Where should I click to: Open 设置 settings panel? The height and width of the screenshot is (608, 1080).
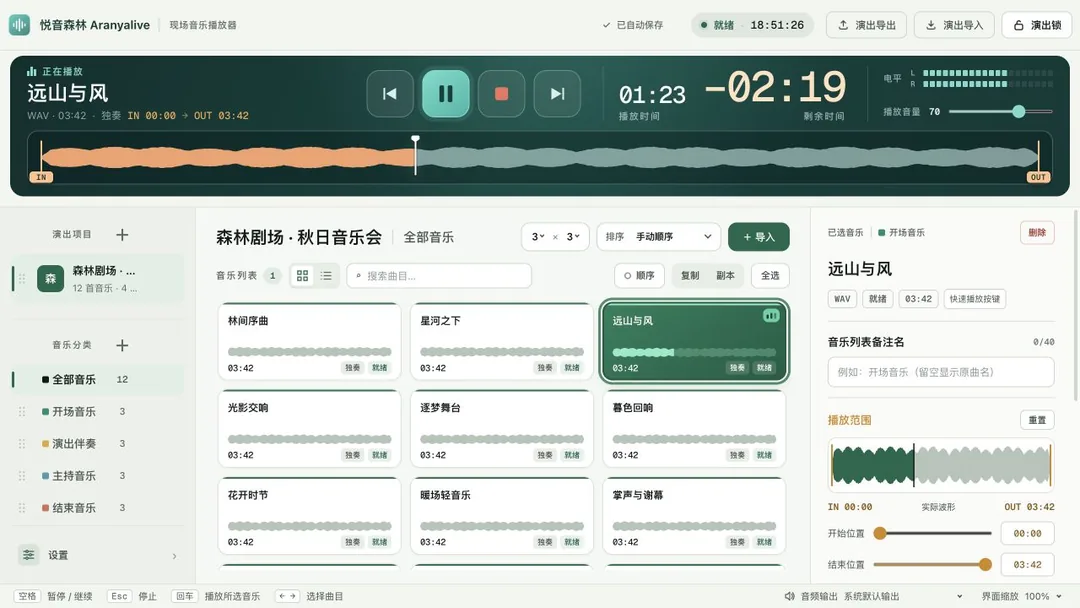pos(98,555)
